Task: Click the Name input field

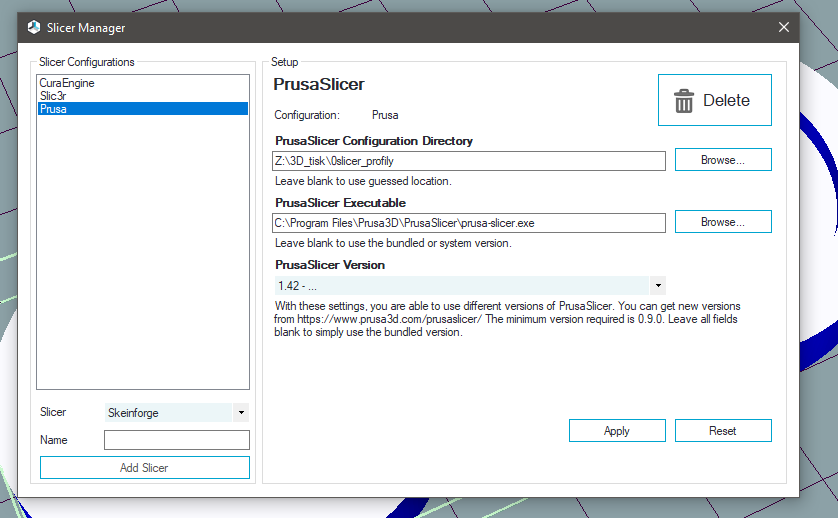Action: (176, 440)
